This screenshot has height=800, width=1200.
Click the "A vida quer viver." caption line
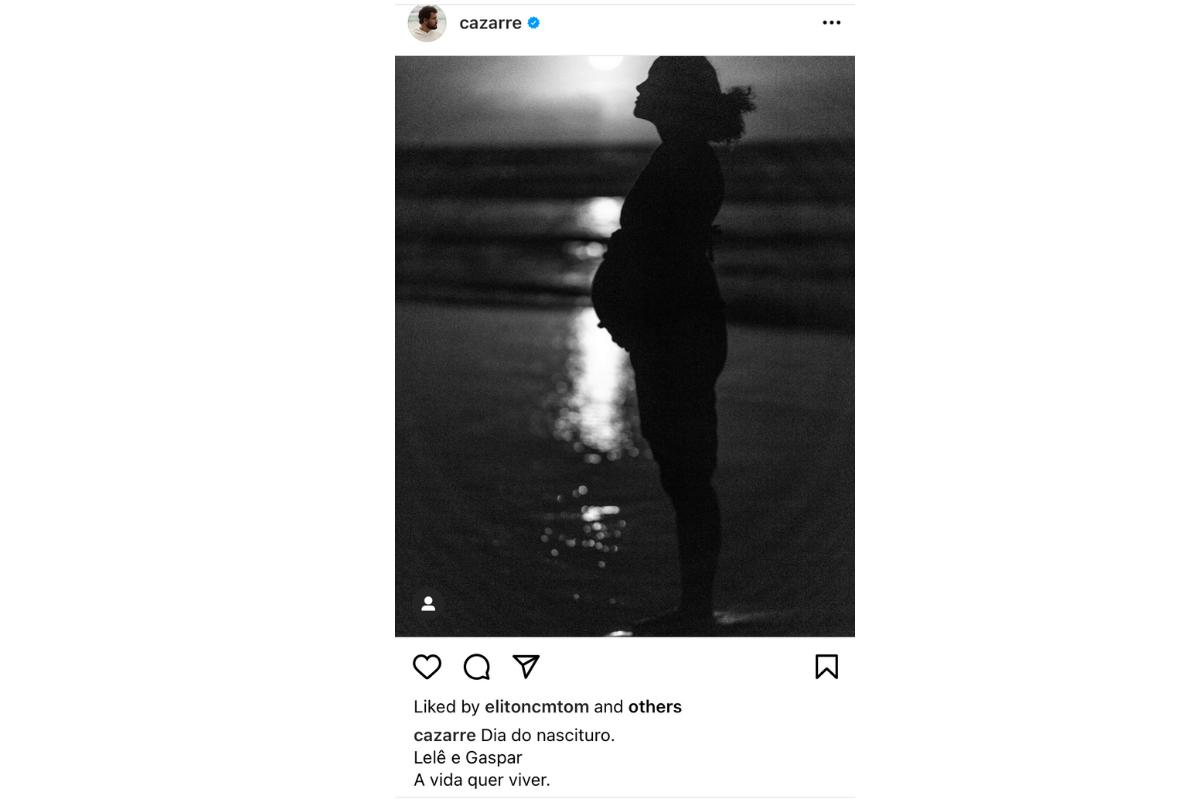coord(482,780)
